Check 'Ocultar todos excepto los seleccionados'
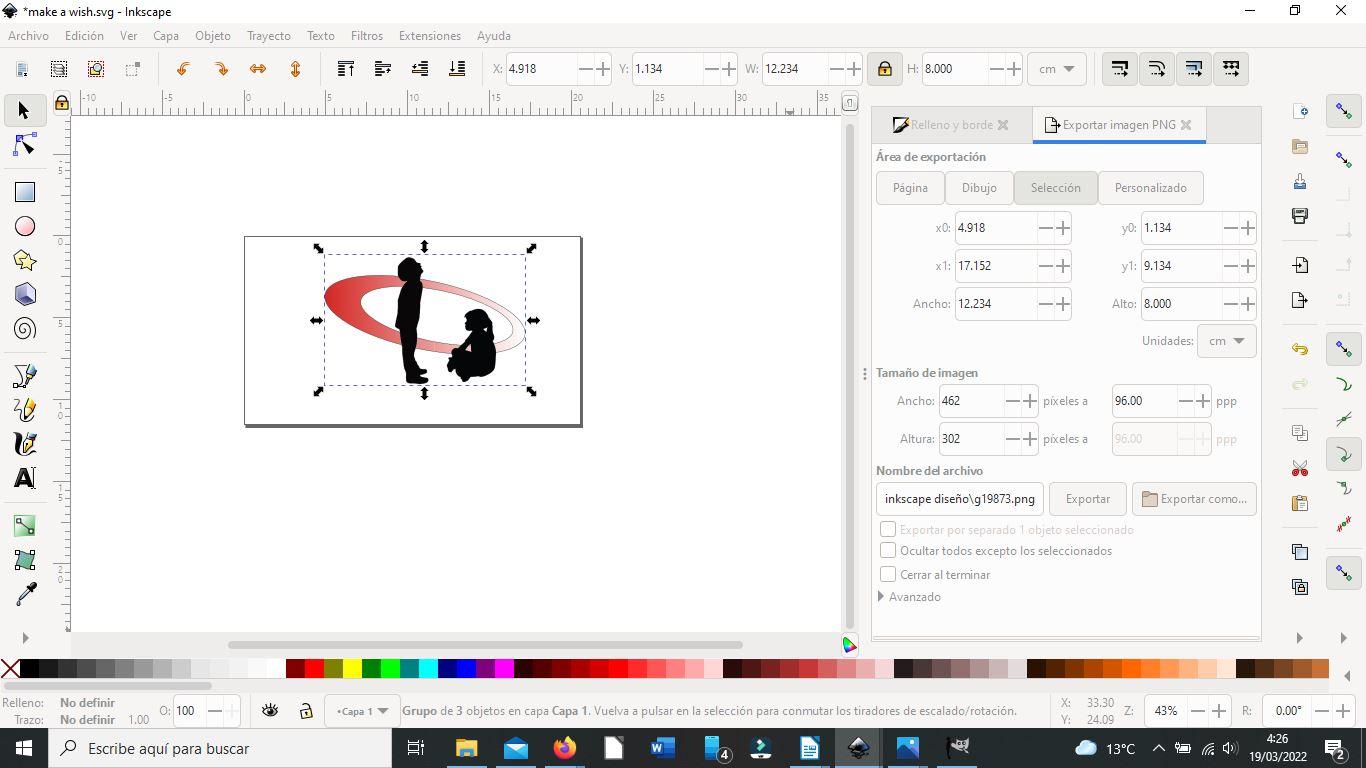The width and height of the screenshot is (1366, 768). pyautogui.click(x=888, y=551)
